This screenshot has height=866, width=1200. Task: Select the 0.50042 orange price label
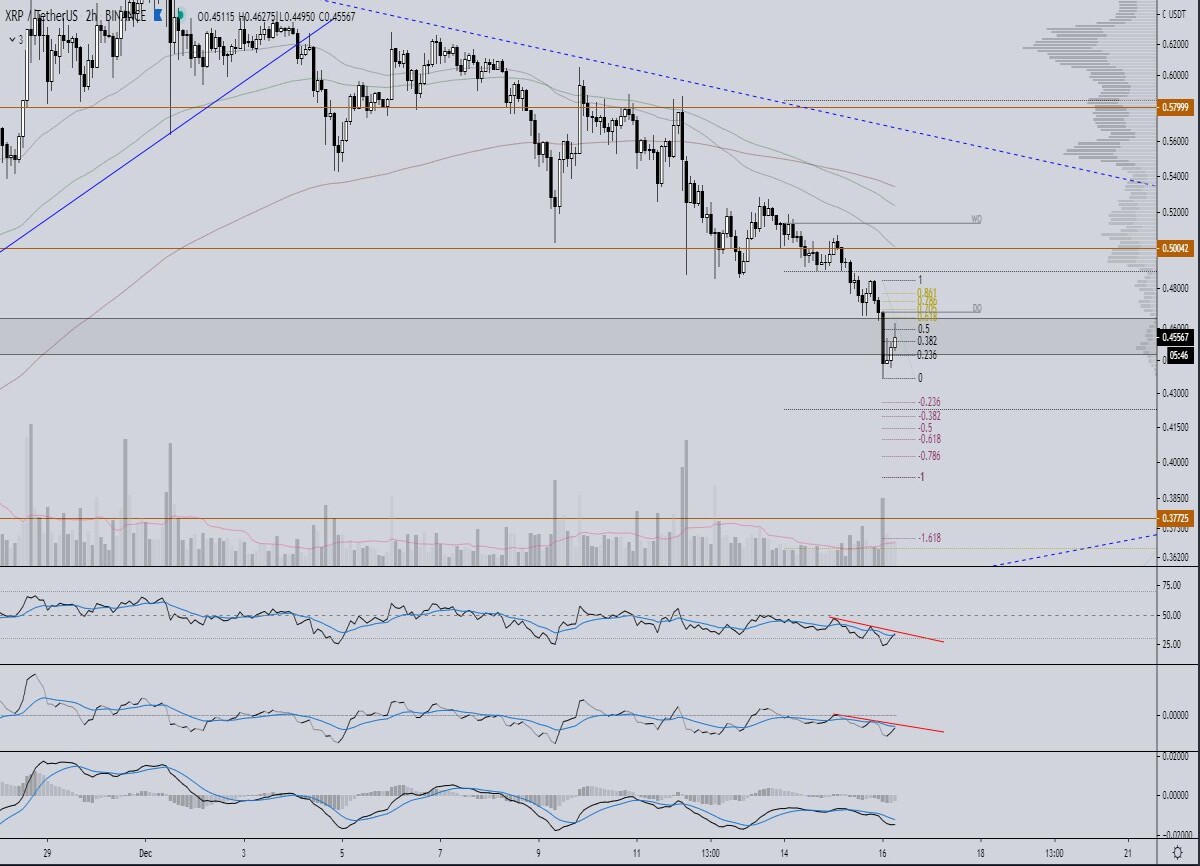tap(1176, 248)
